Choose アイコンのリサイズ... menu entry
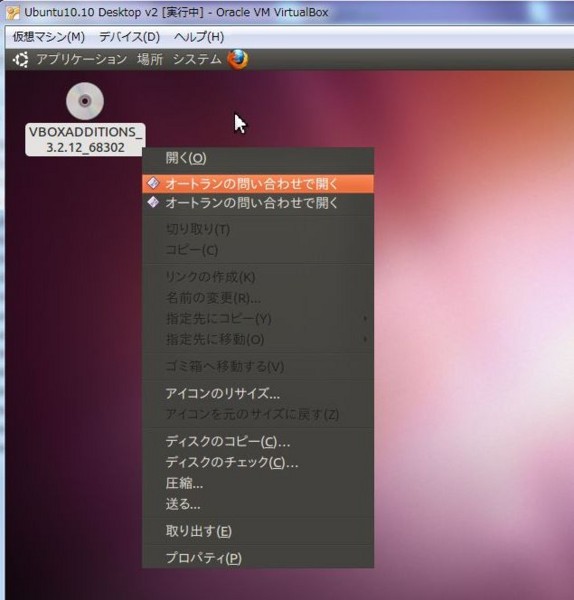The width and height of the screenshot is (574, 600). point(258,393)
